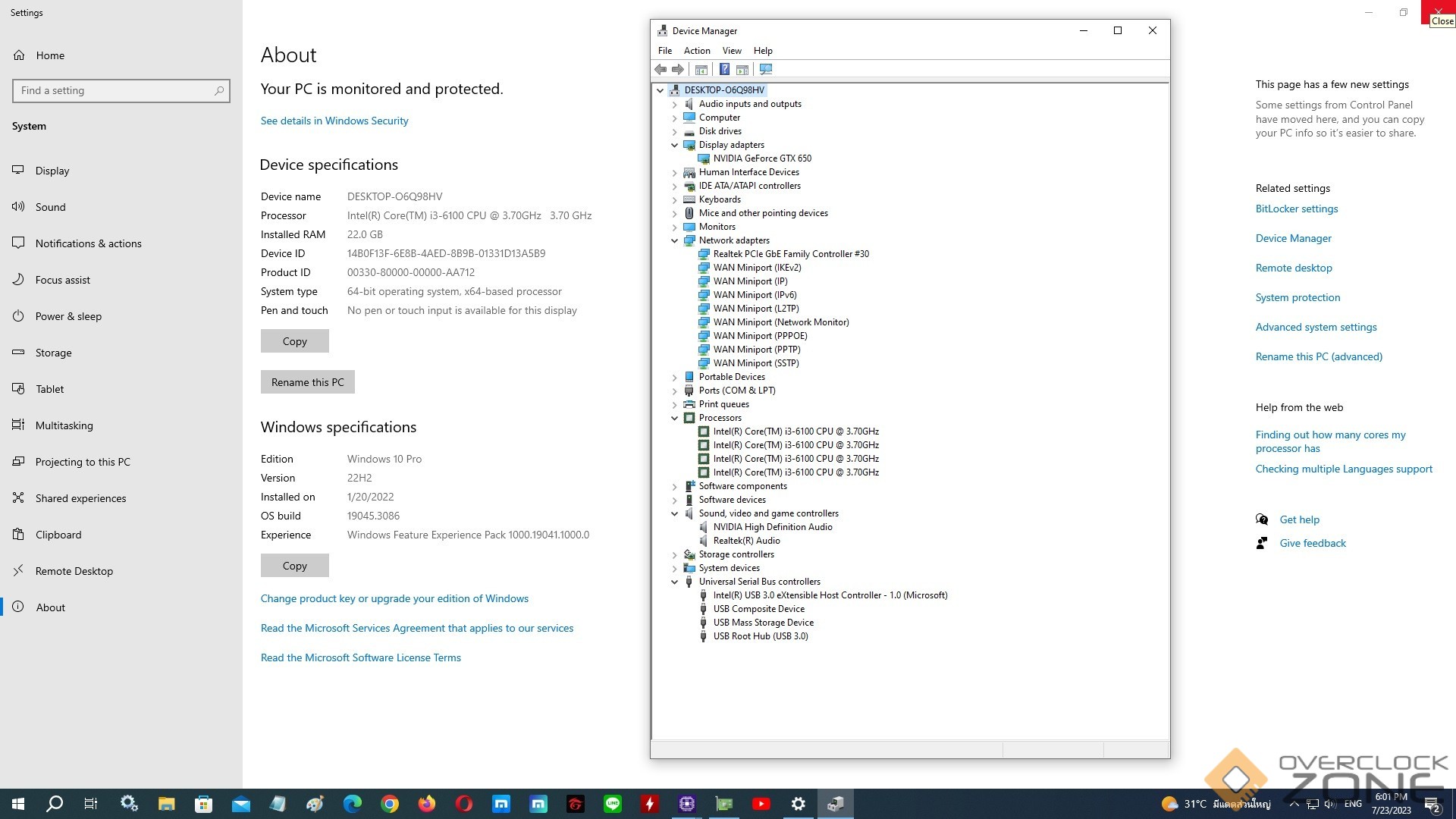Open LINE app from the taskbar
This screenshot has width=1456, height=819.
613,804
